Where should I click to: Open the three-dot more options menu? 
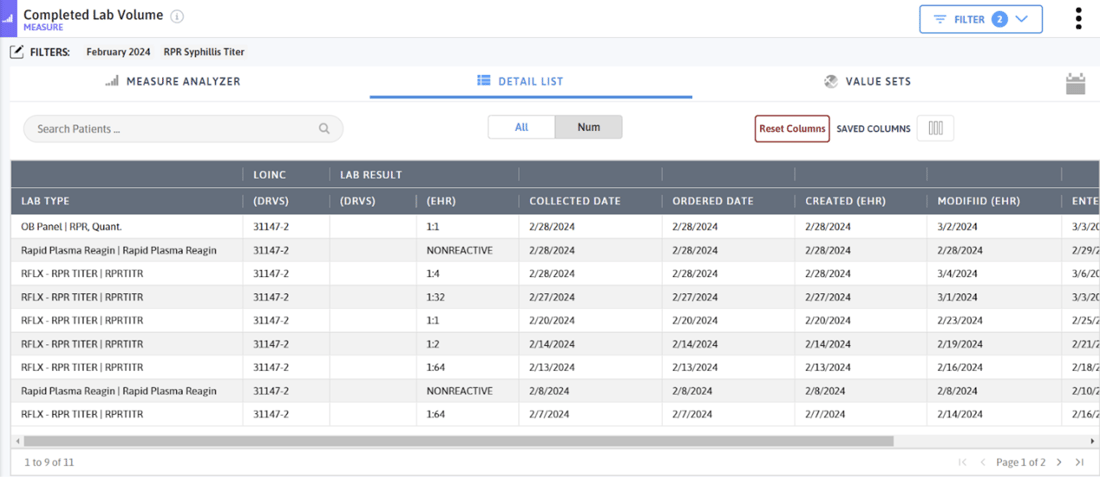[1078, 18]
